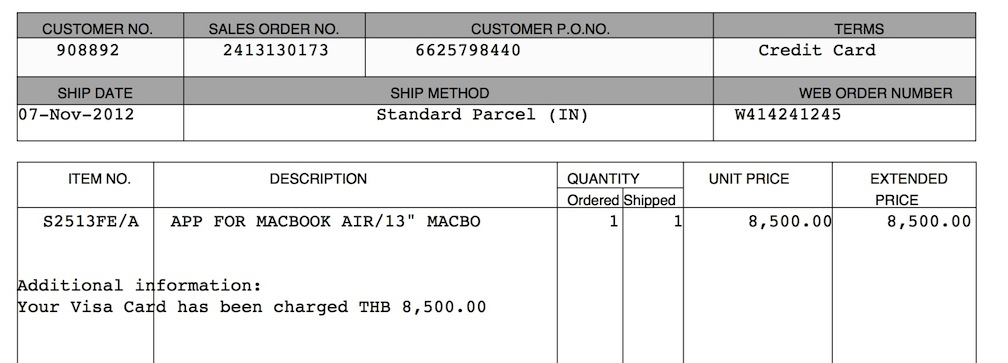Click customer P.O. number 6625798440
The image size is (1008, 363).
point(468,50)
